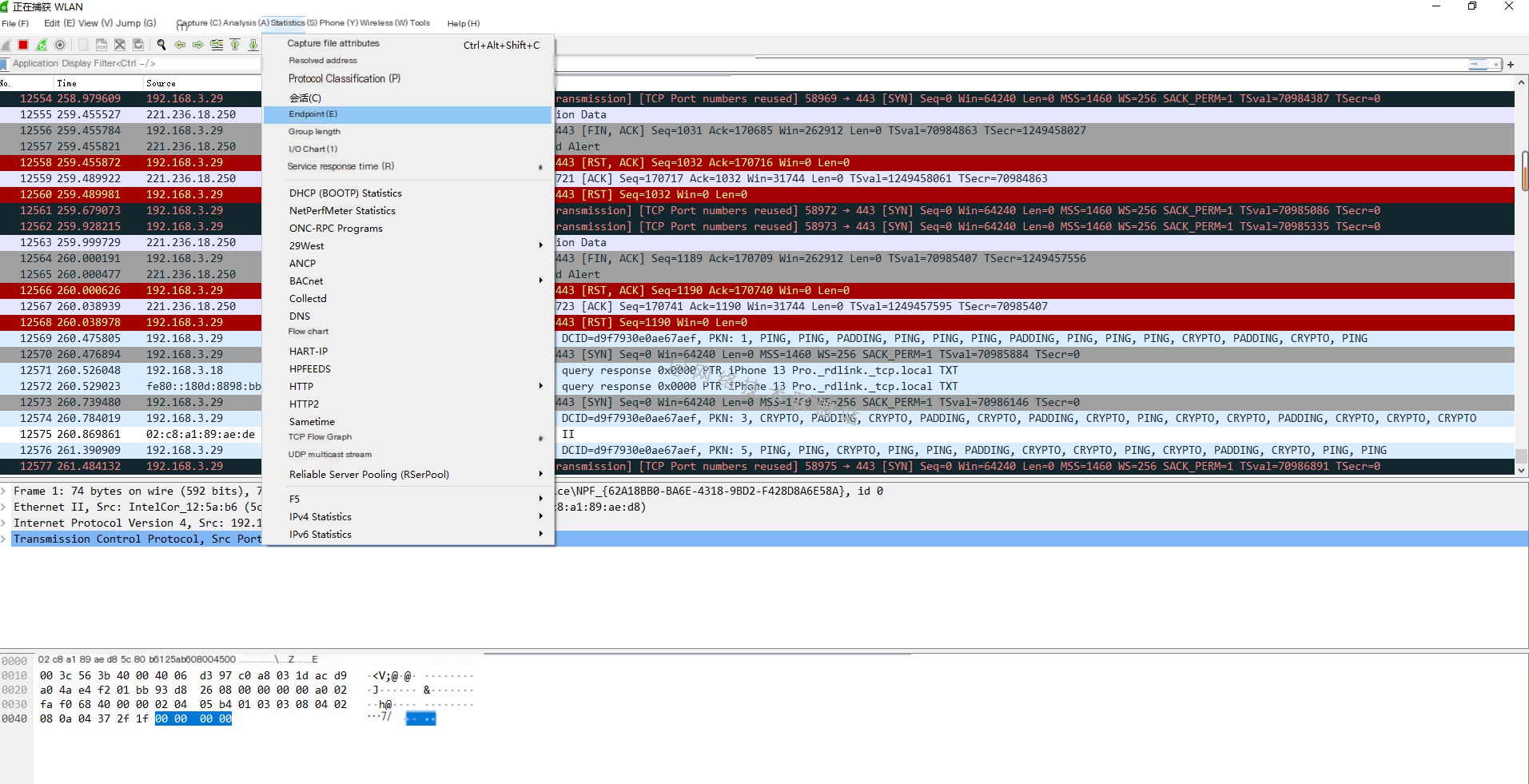The image size is (1529, 784).
Task: Expand Internet Protocol Version 4 node
Action: pos(5,523)
